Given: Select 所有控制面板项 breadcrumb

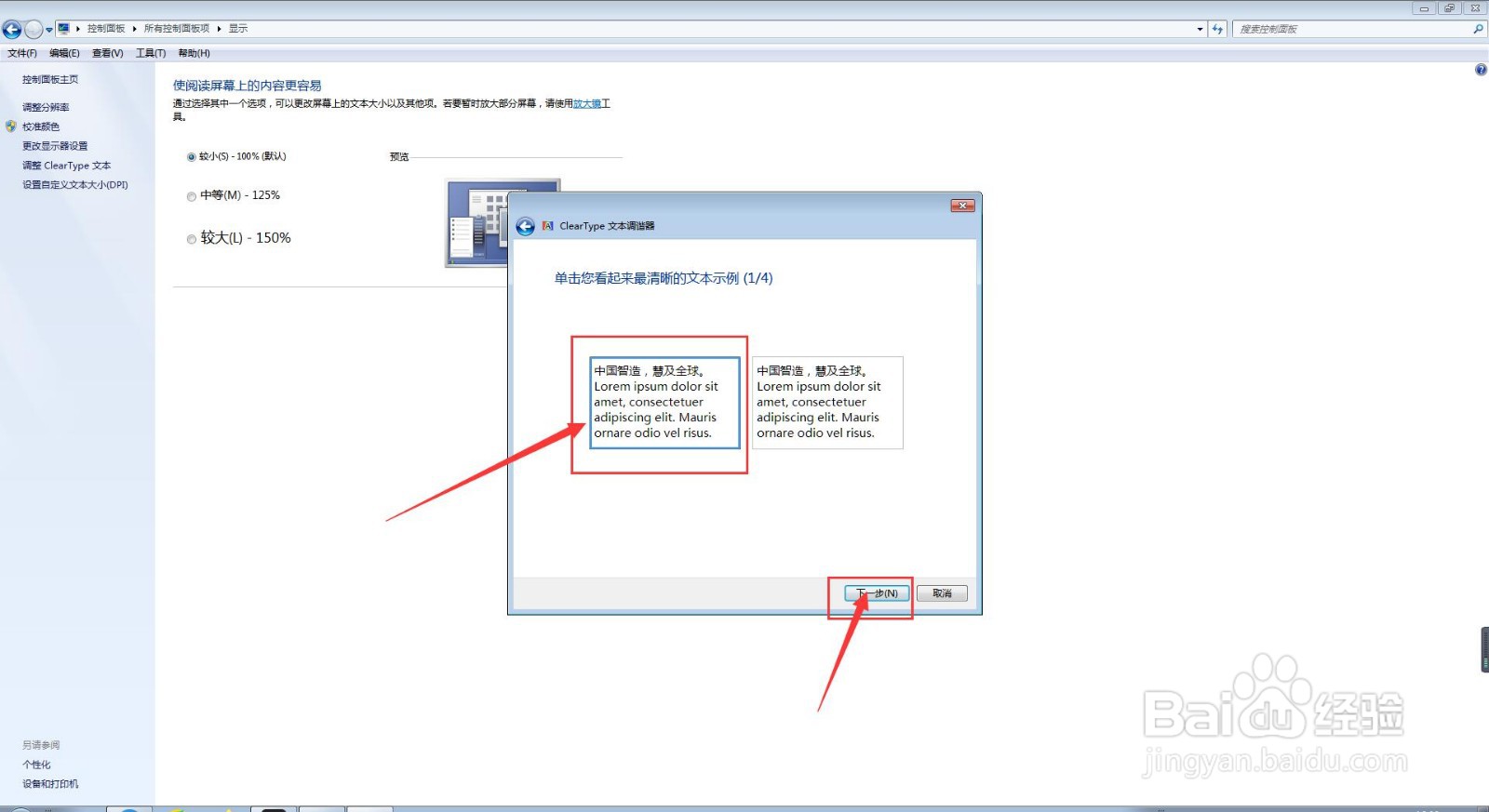Looking at the screenshot, I should [177, 29].
